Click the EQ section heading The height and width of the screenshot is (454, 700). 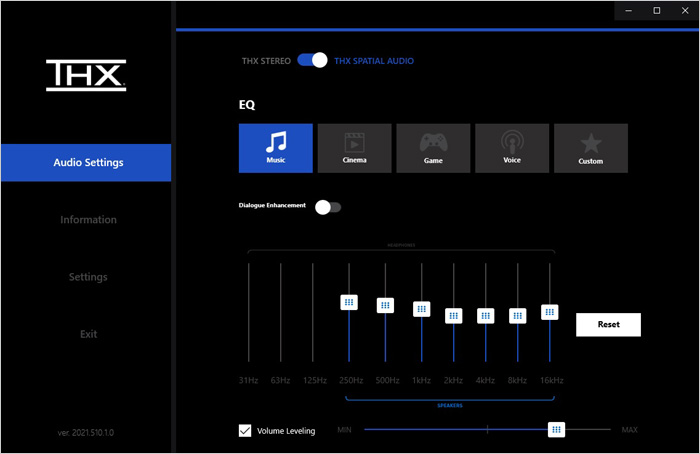tap(247, 105)
